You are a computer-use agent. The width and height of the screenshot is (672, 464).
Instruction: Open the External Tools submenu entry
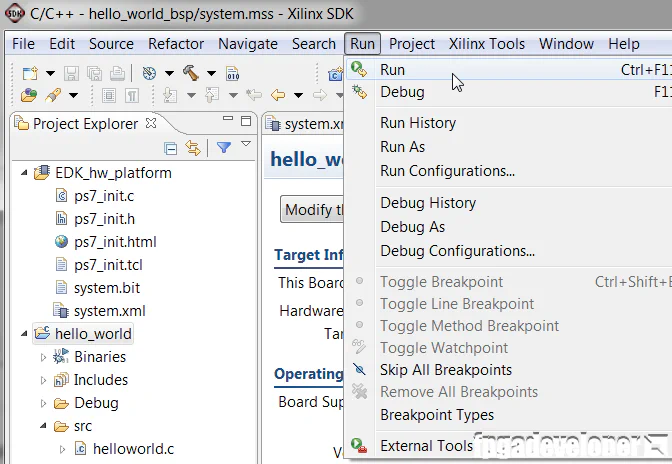tap(426, 446)
